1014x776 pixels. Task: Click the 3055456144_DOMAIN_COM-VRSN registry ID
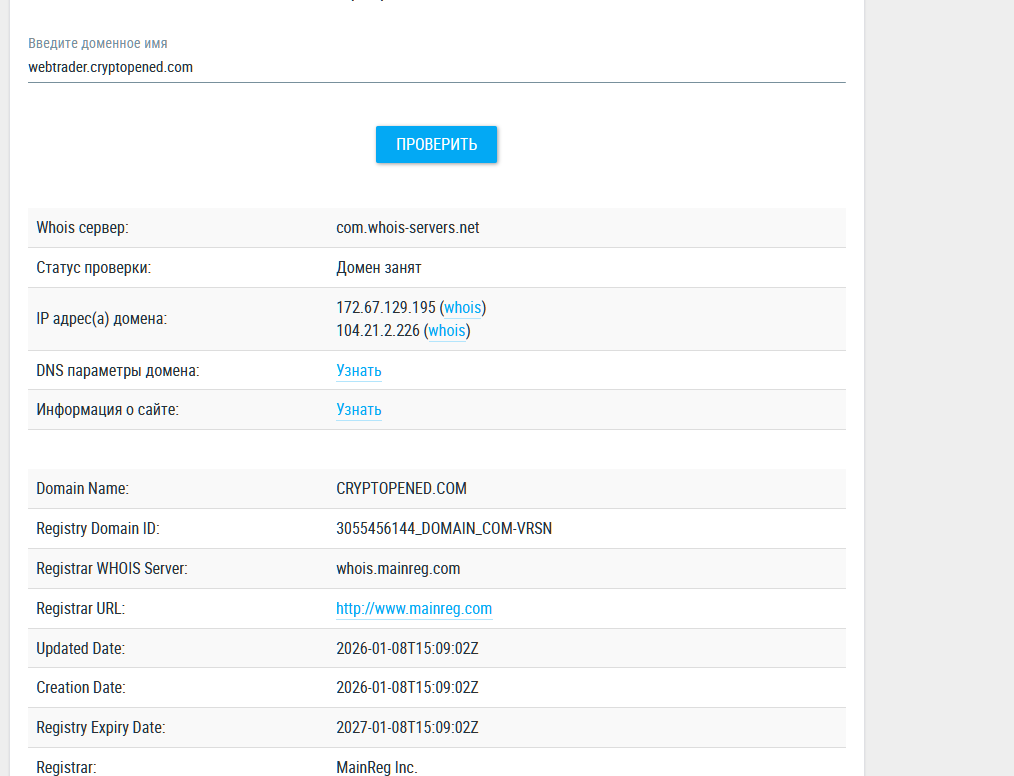444,529
